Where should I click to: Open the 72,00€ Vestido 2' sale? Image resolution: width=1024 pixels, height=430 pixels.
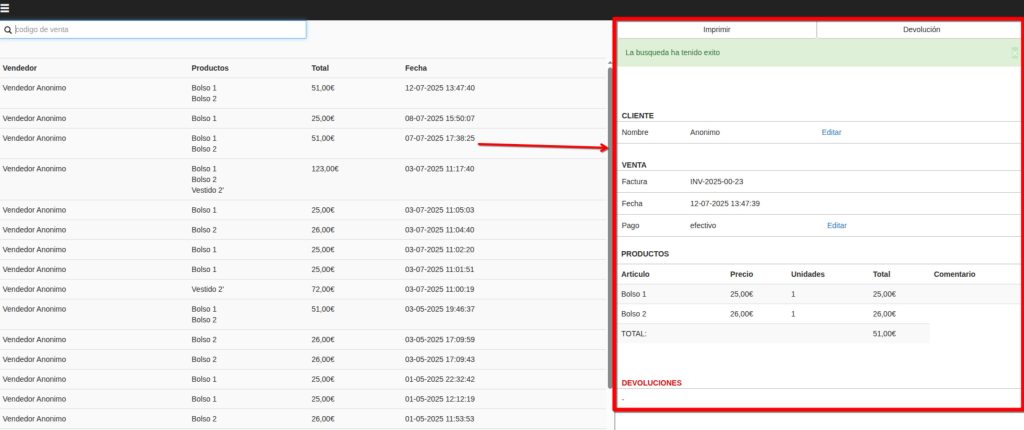(300, 289)
